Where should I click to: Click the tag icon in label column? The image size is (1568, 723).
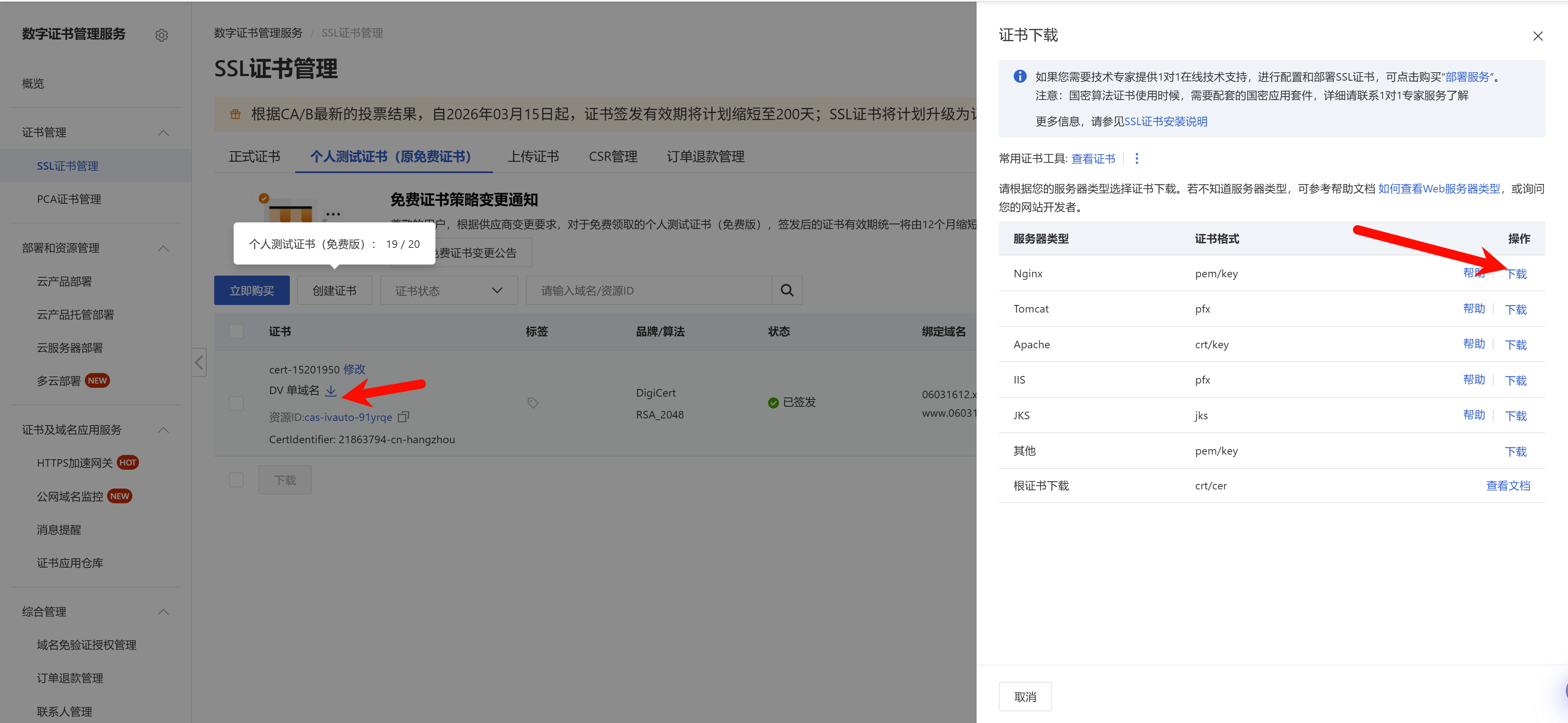pos(533,403)
